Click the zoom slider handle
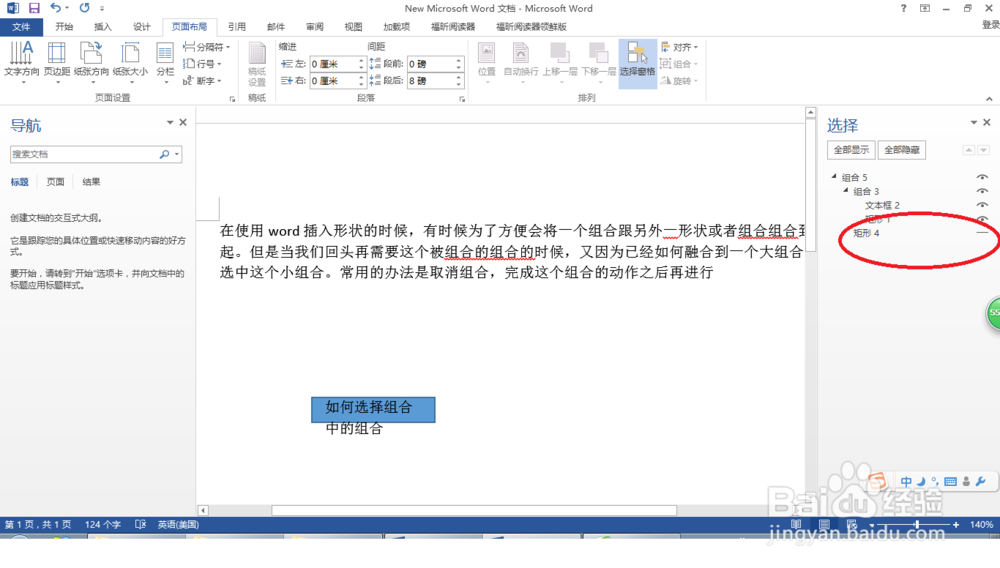 coord(916,525)
